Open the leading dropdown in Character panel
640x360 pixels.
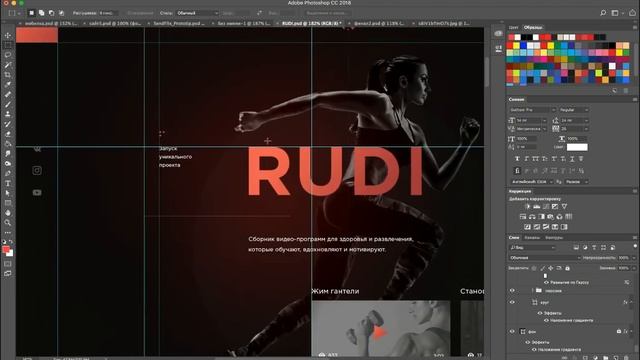coord(574,121)
